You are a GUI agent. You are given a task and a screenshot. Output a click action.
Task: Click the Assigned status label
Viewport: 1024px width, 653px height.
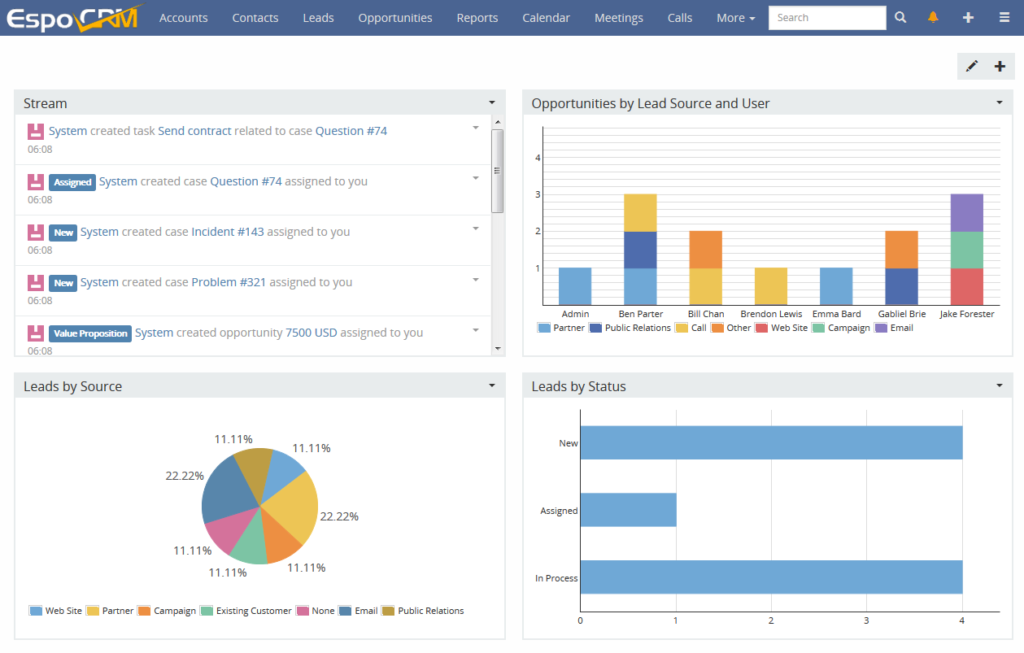click(72, 182)
